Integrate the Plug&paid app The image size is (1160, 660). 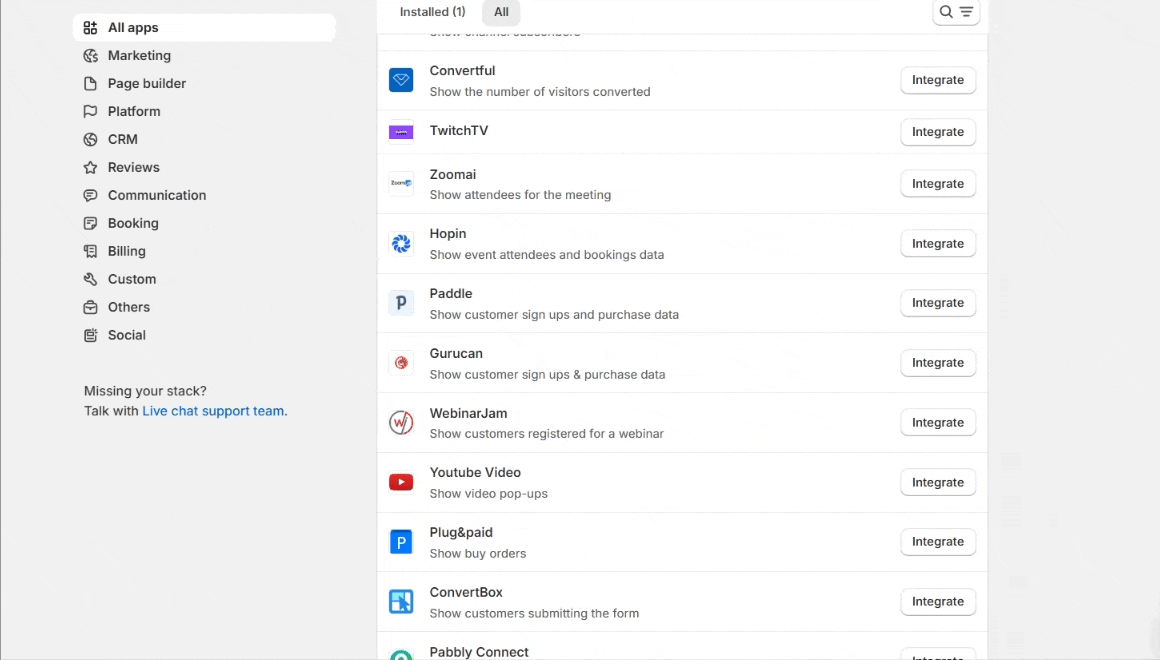[x=937, y=542]
